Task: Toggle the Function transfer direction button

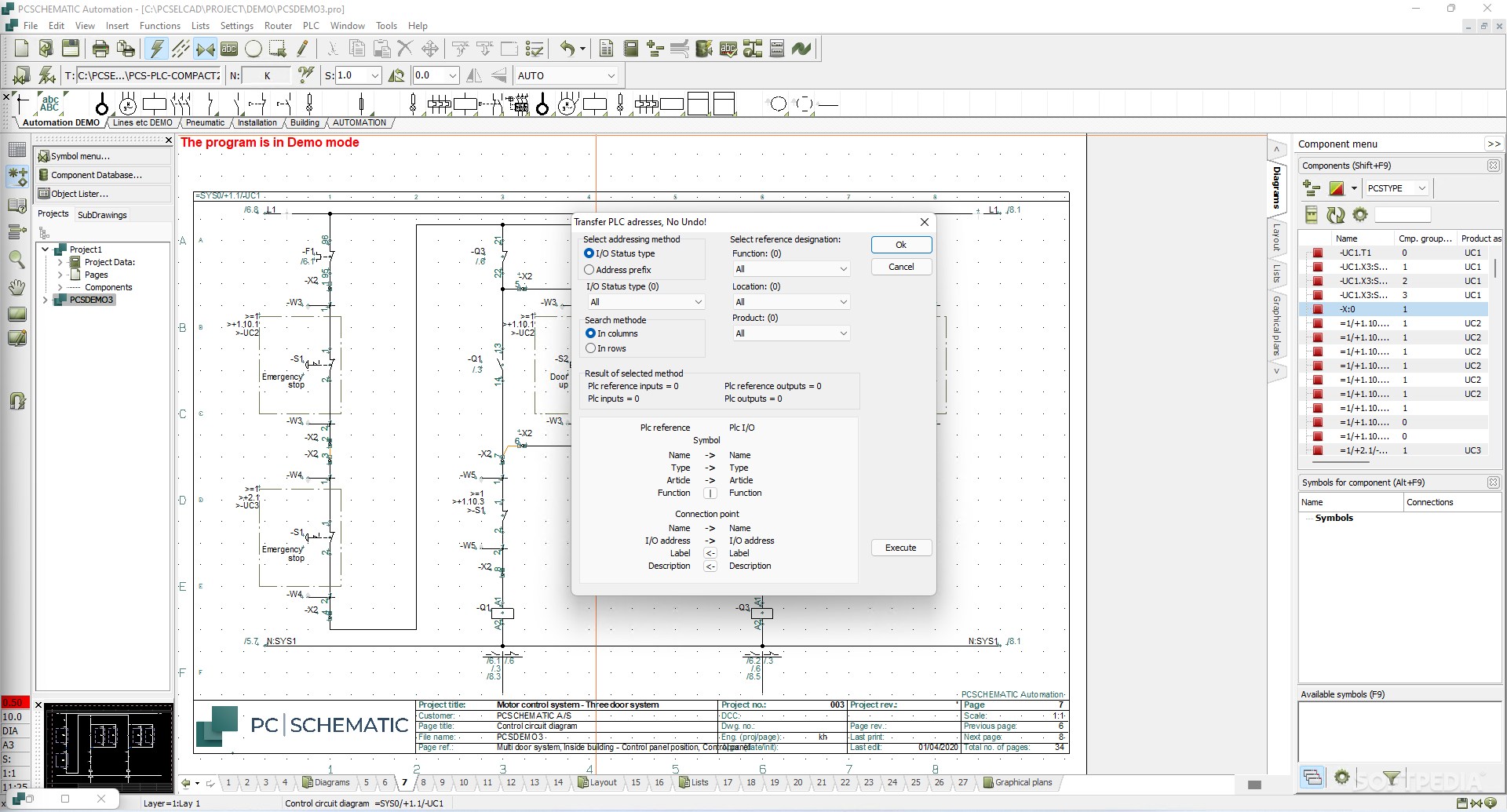Action: coord(710,493)
